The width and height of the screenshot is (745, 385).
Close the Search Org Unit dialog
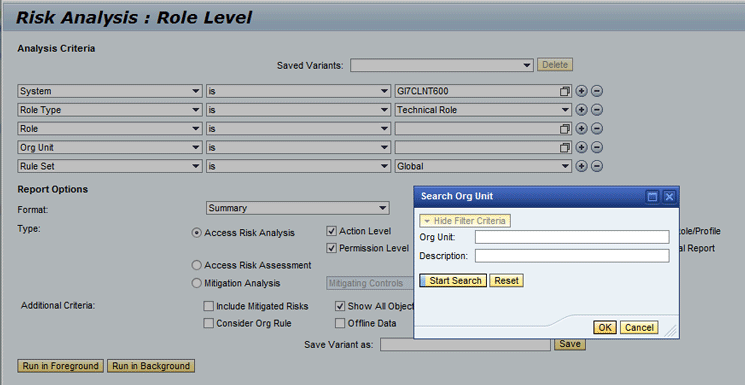[x=669, y=196]
